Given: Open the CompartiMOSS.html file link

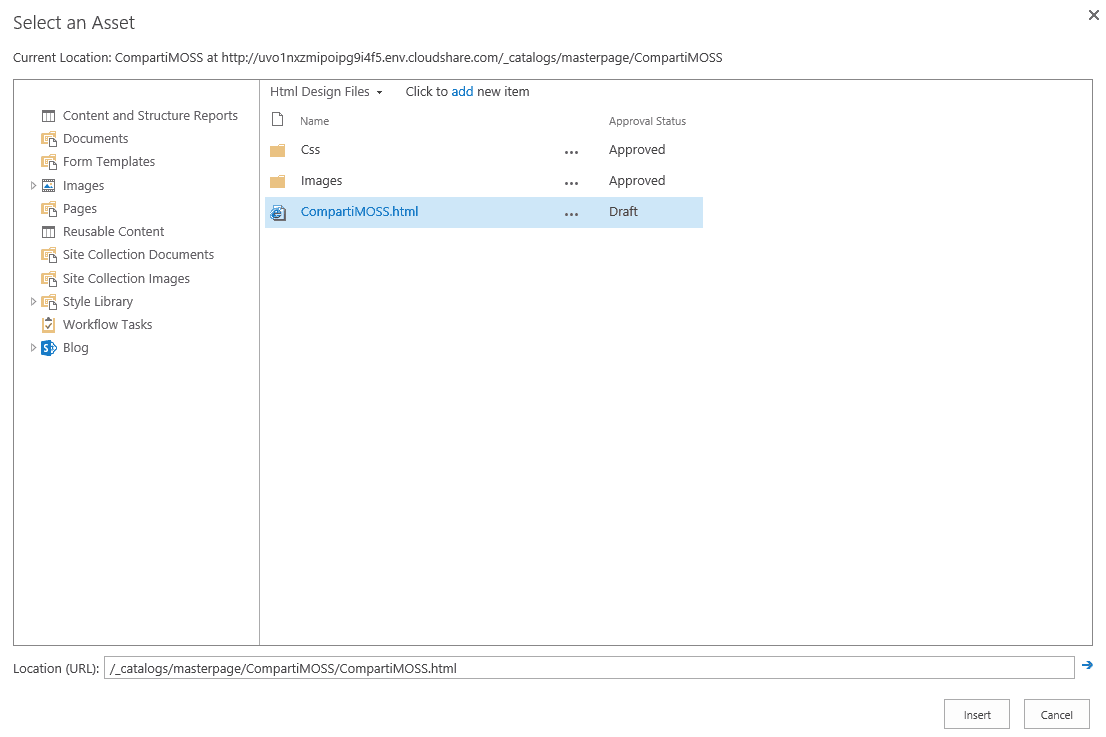Looking at the screenshot, I should tap(359, 212).
